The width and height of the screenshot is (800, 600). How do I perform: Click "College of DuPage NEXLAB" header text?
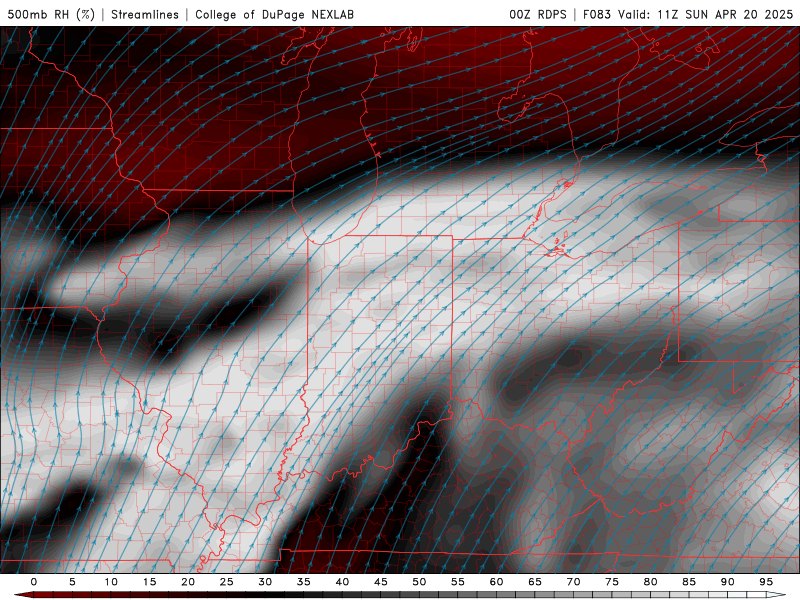[274, 14]
